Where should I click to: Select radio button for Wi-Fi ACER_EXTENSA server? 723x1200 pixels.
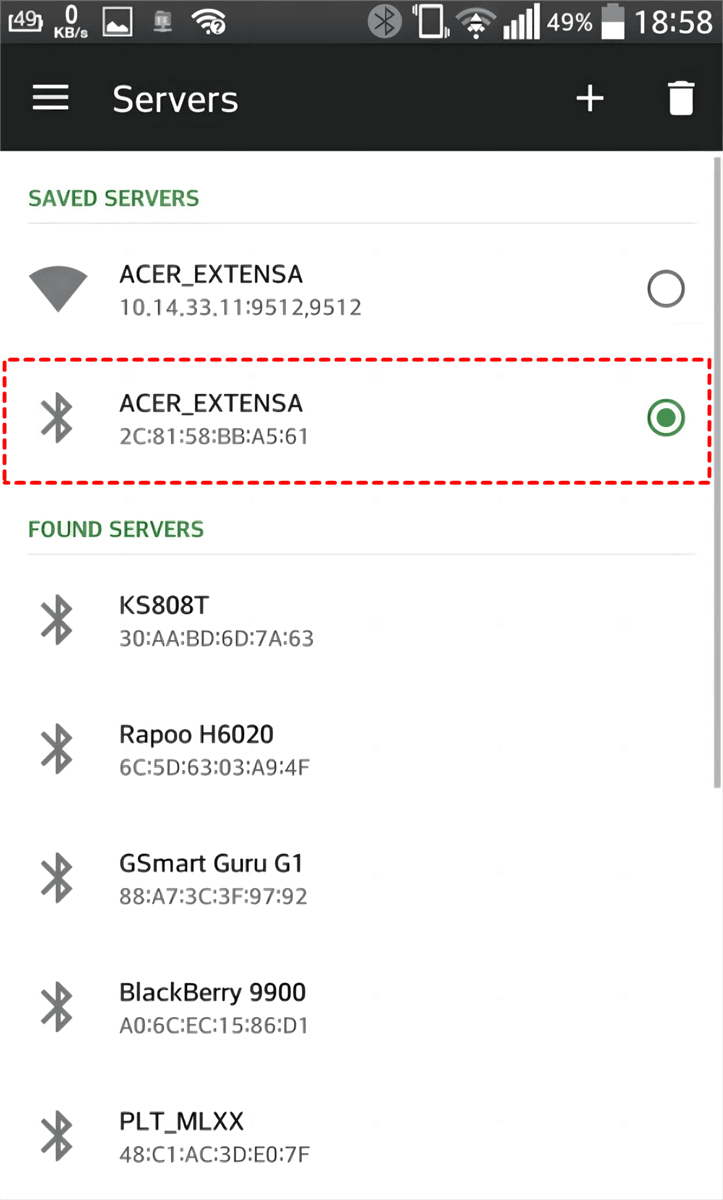click(x=666, y=290)
